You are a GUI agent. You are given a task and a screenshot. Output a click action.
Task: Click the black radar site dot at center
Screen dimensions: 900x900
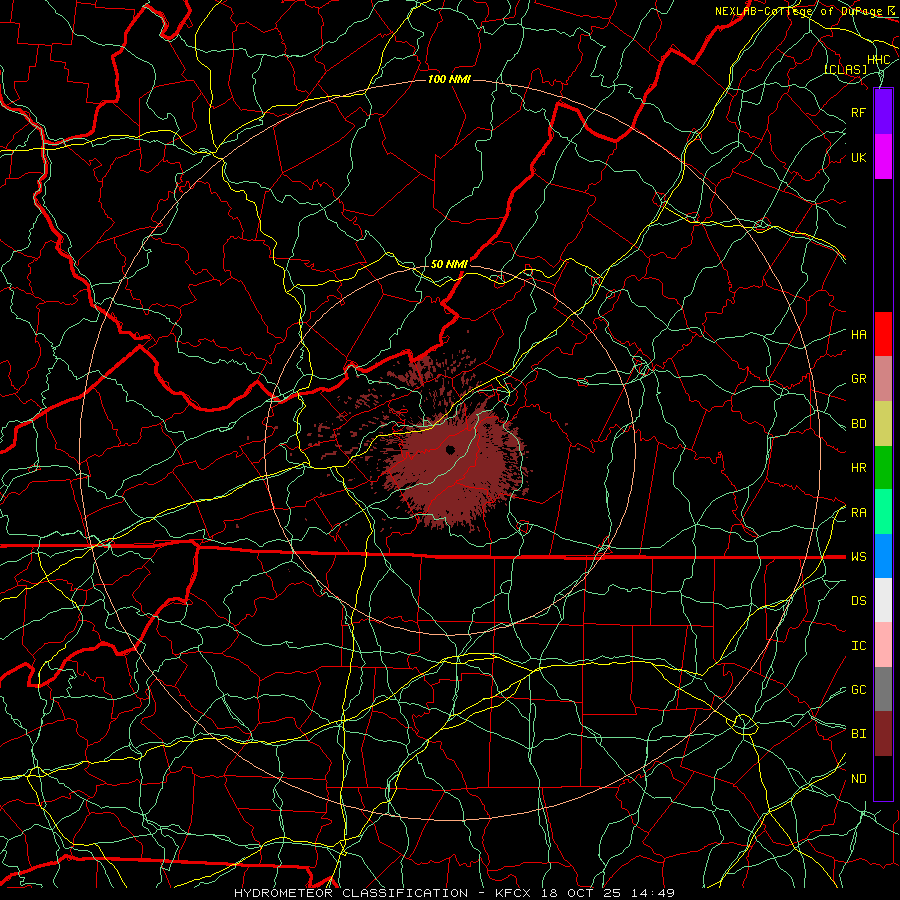coord(450,450)
